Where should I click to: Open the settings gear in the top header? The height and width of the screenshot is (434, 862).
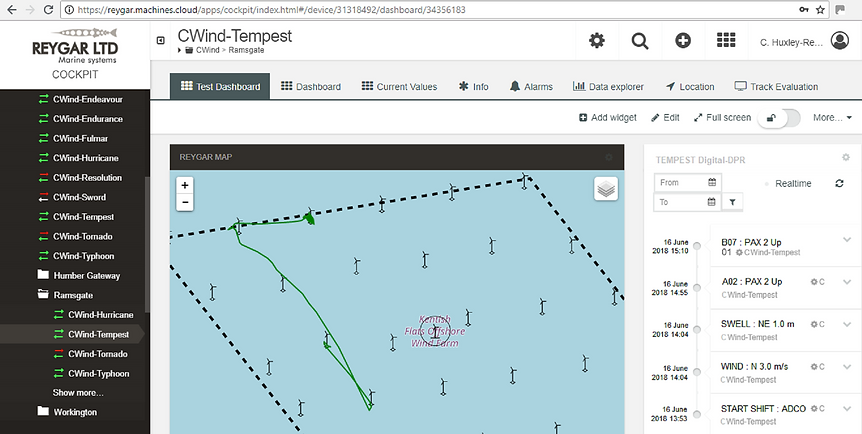tap(597, 41)
